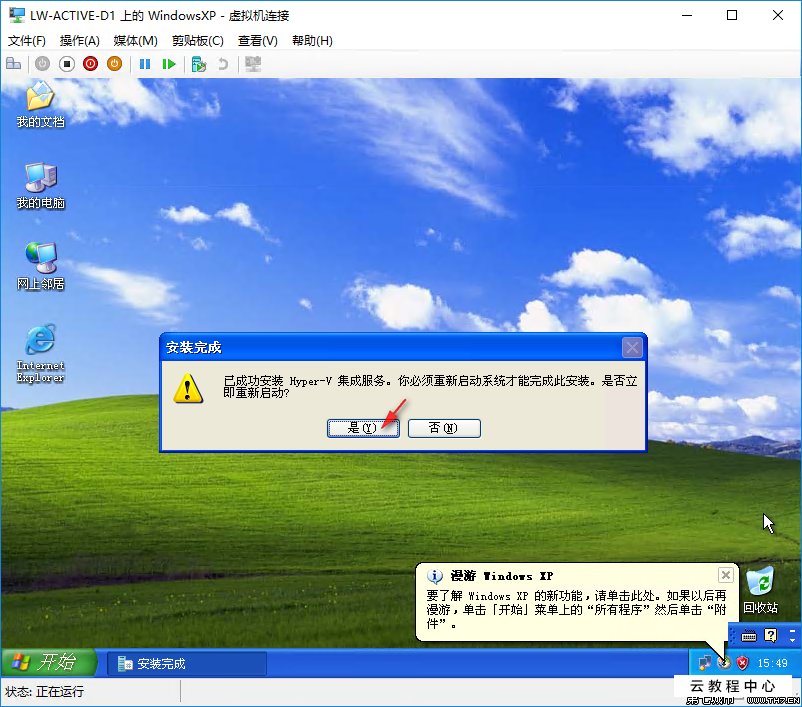Click the network tray icon
The image size is (802, 707).
point(705,664)
